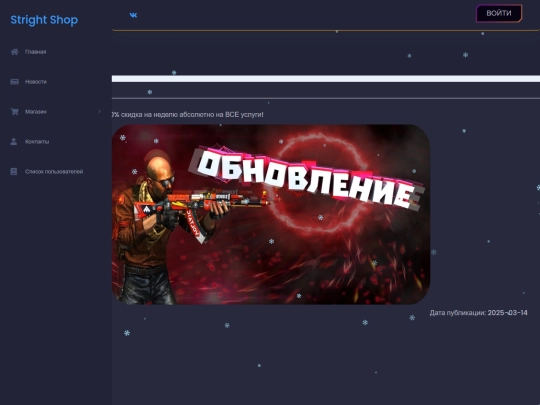This screenshot has width=540, height=405.
Task: Click the Stright Shop logo
Action: point(44,20)
